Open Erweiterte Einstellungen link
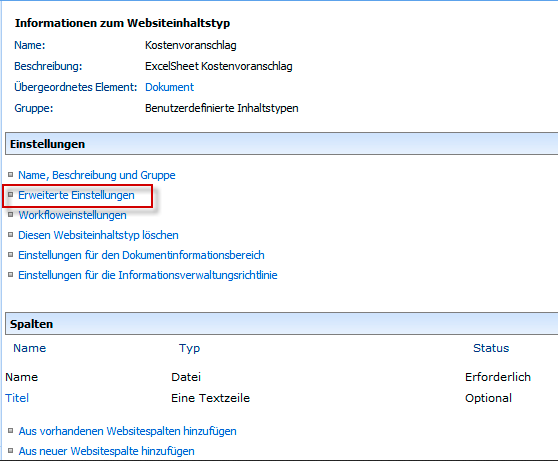This screenshot has width=558, height=461. point(77,195)
